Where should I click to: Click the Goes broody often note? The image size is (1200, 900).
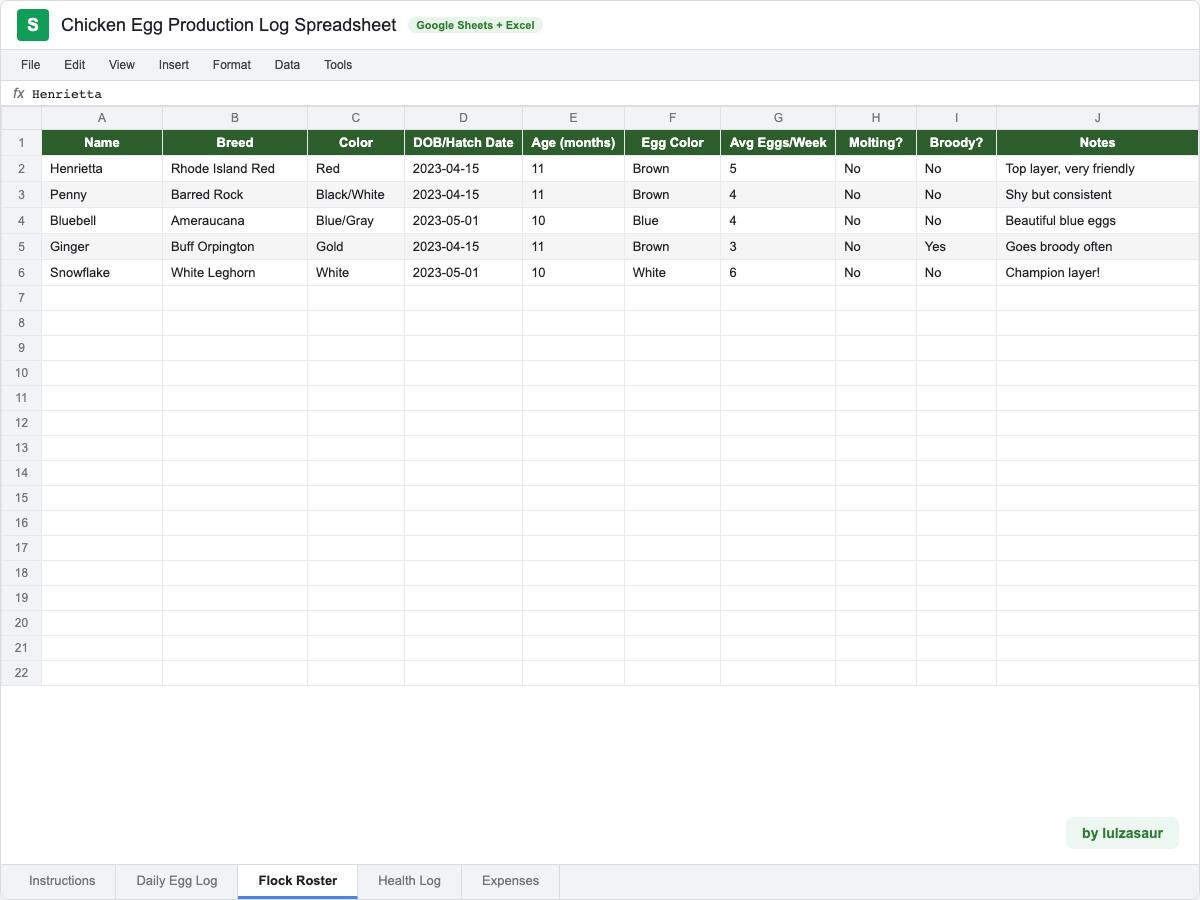(x=1097, y=247)
